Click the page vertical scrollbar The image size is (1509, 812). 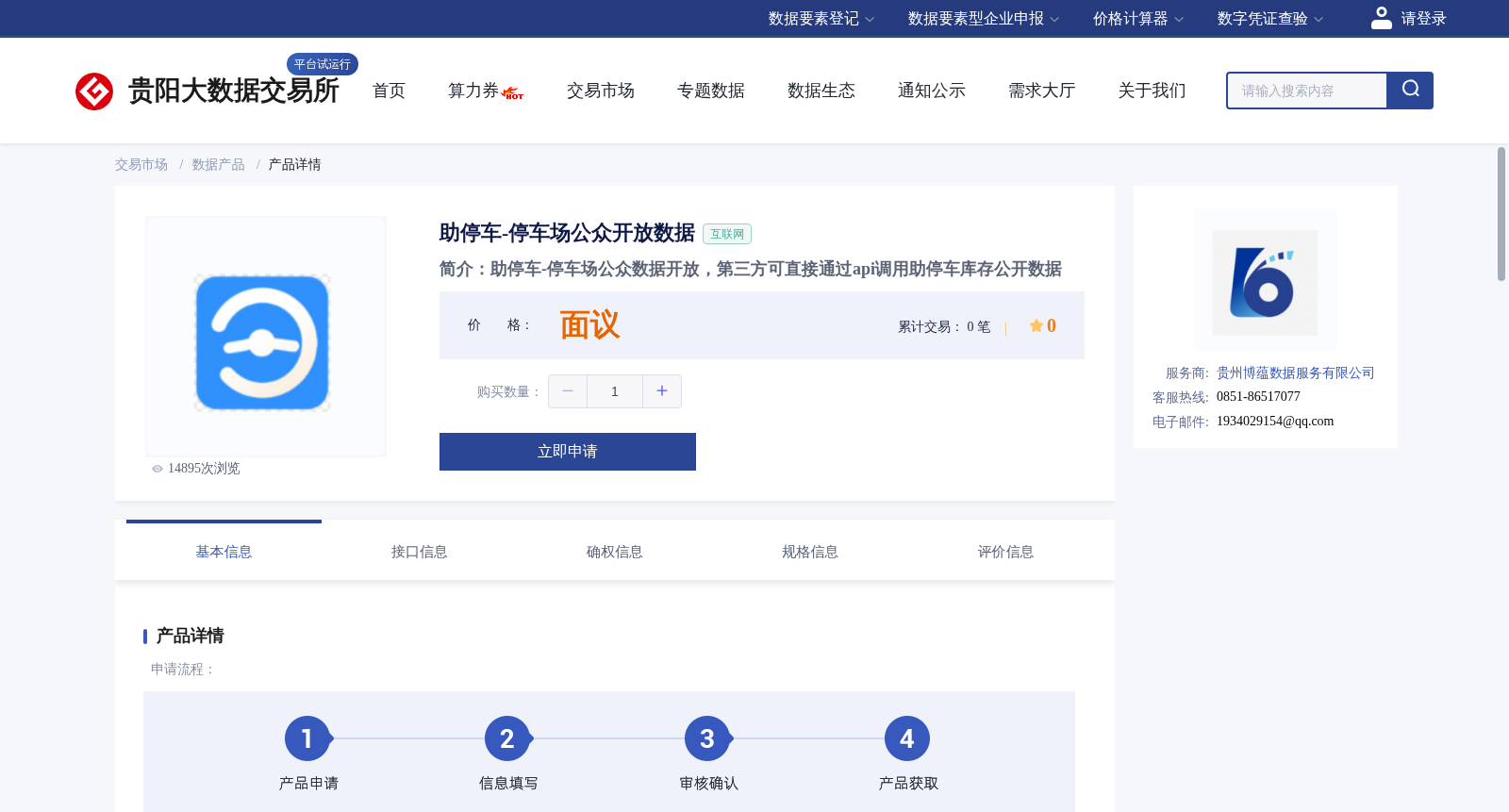[1501, 214]
